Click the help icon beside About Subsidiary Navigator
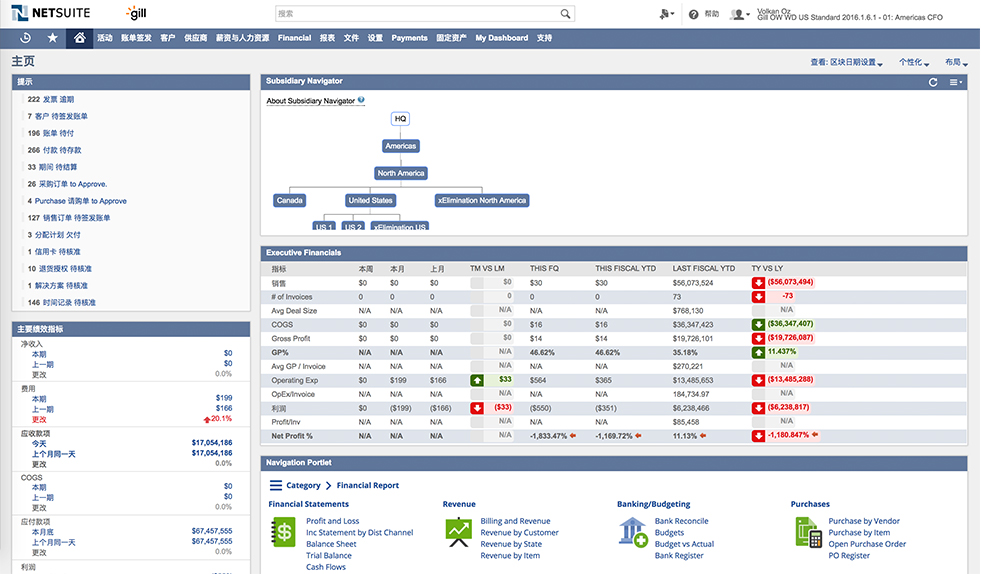The width and height of the screenshot is (981, 574). click(x=361, y=101)
